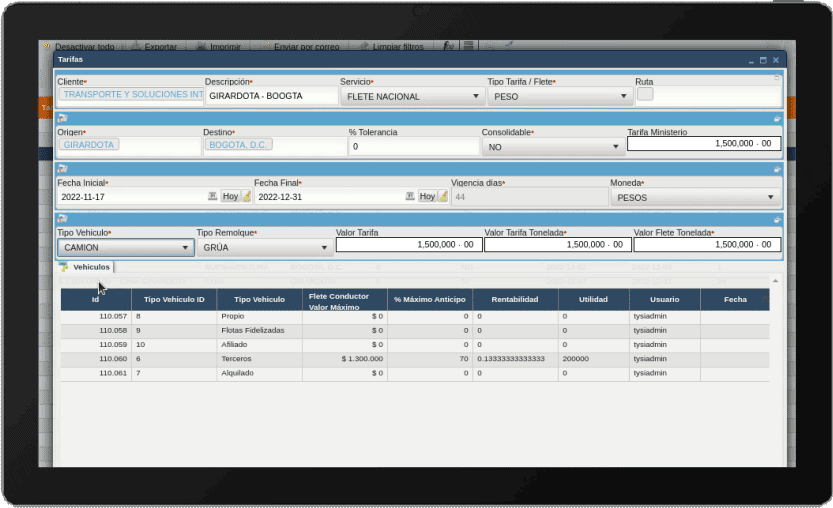Set Fecha Final with Hoy button
Viewport: 833px width, 508px height.
pyautogui.click(x=428, y=197)
